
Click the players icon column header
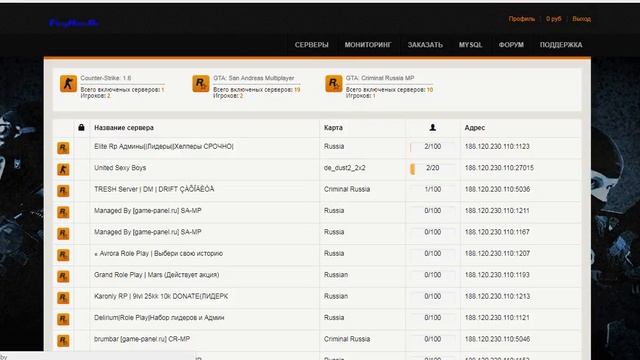(433, 128)
